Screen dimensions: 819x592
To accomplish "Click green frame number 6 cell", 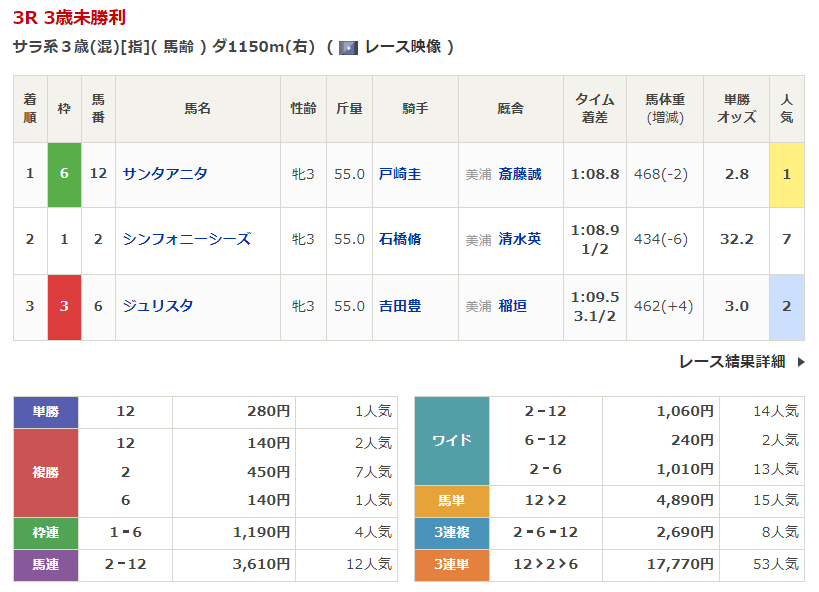I will [64, 175].
